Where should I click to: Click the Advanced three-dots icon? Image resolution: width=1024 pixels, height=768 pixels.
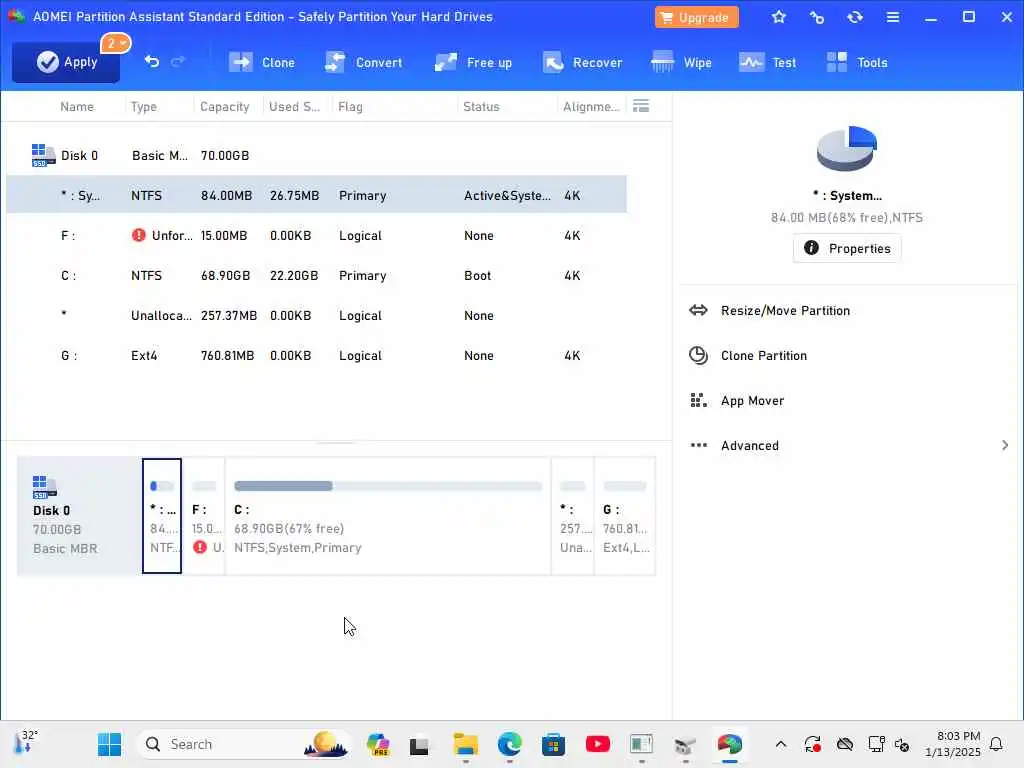click(698, 445)
